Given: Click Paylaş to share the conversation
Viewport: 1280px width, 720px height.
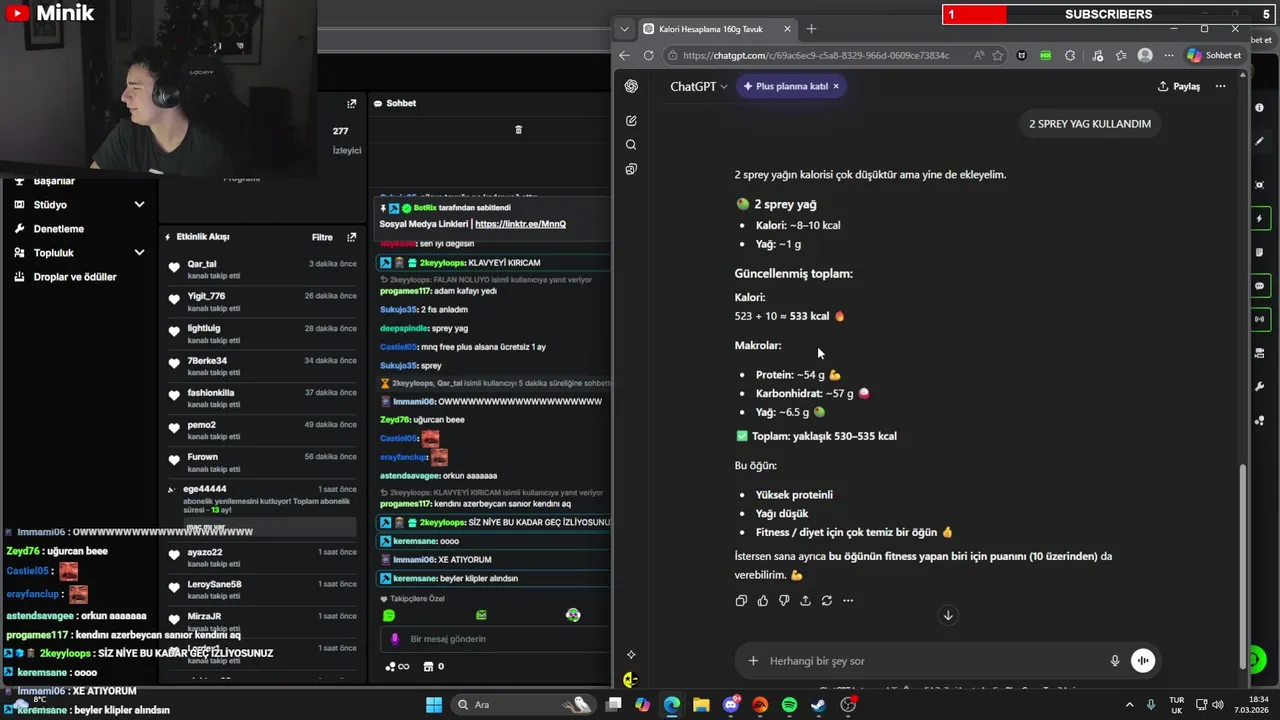Looking at the screenshot, I should pos(1179,87).
